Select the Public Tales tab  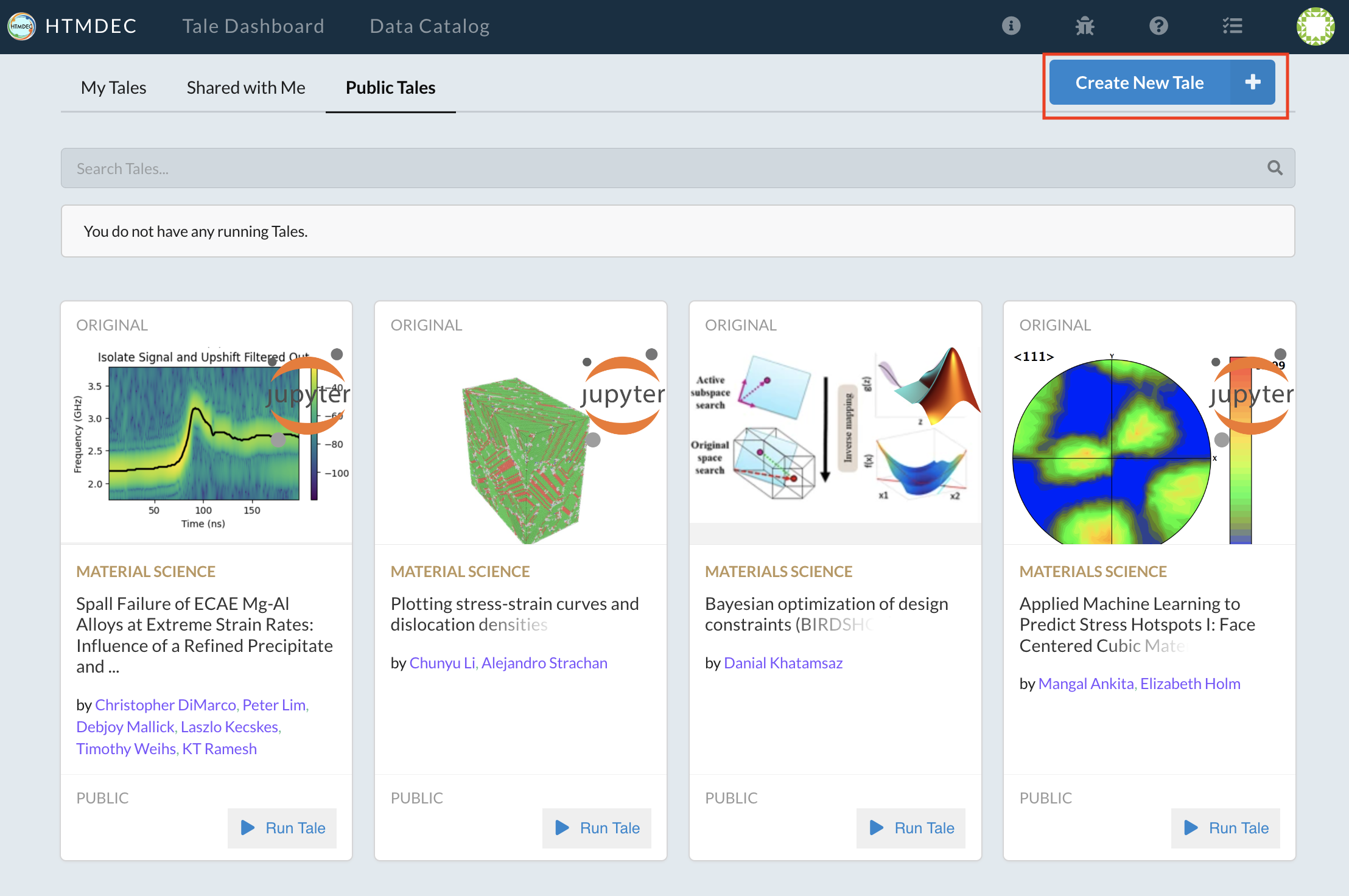tap(390, 87)
